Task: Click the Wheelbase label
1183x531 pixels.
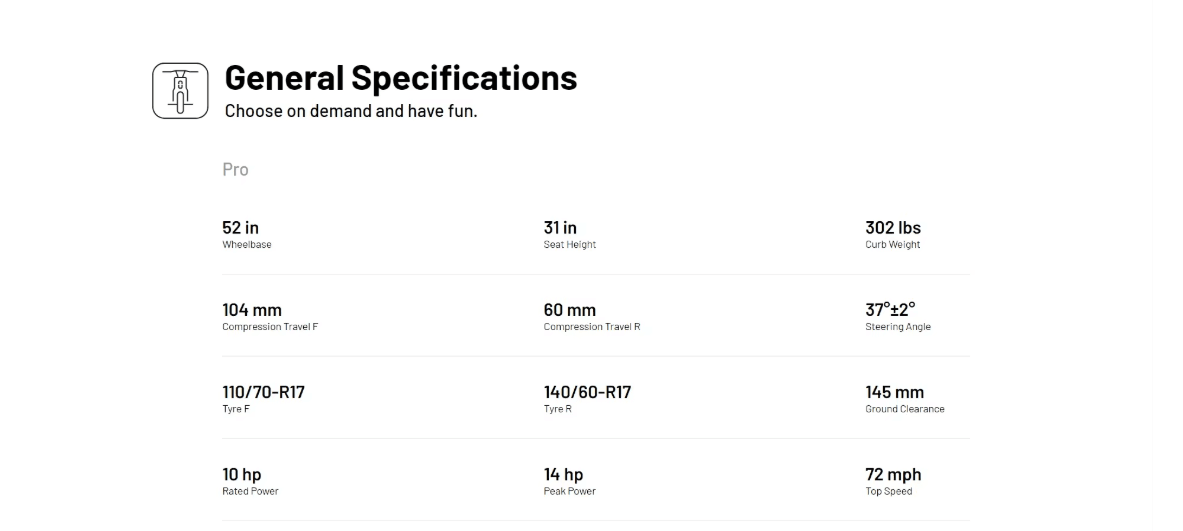Action: point(246,245)
